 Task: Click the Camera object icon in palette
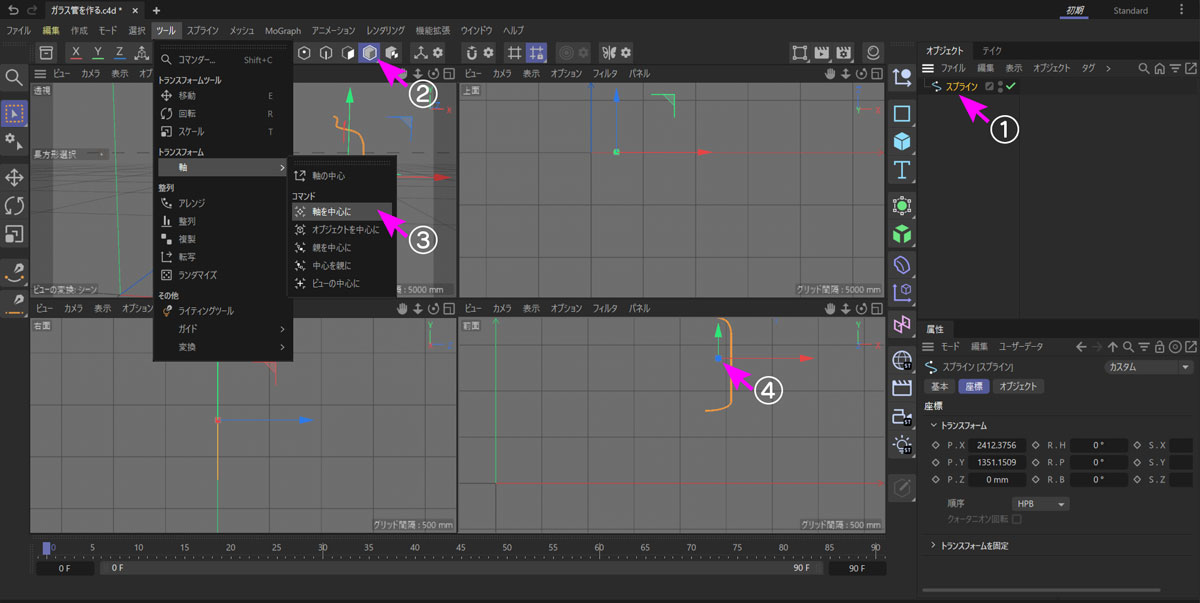coord(902,415)
